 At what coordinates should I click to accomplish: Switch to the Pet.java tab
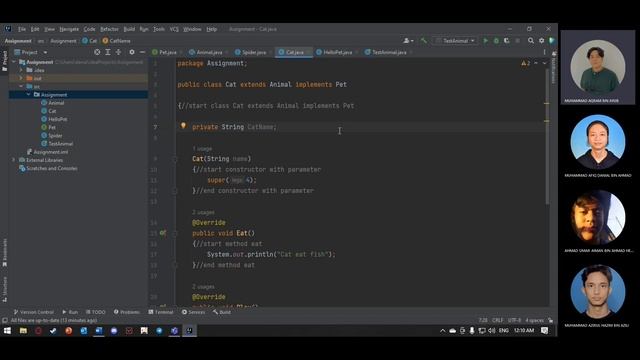[x=168, y=52]
